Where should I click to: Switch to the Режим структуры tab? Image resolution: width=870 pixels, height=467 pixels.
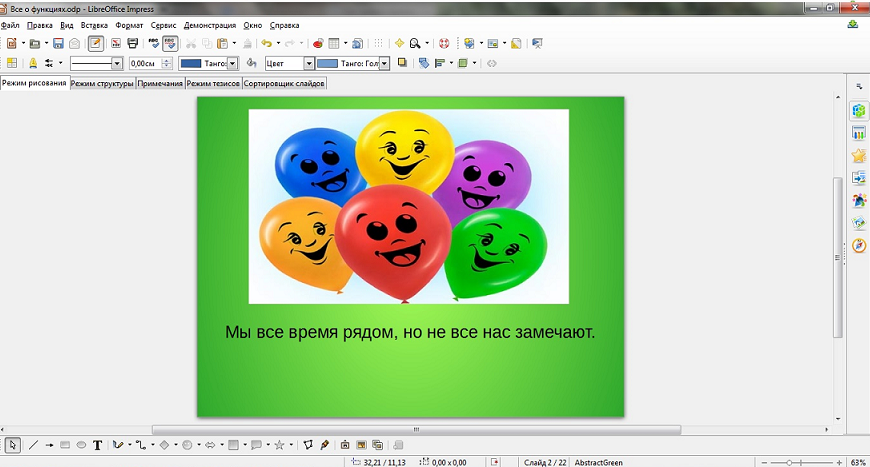tap(102, 84)
